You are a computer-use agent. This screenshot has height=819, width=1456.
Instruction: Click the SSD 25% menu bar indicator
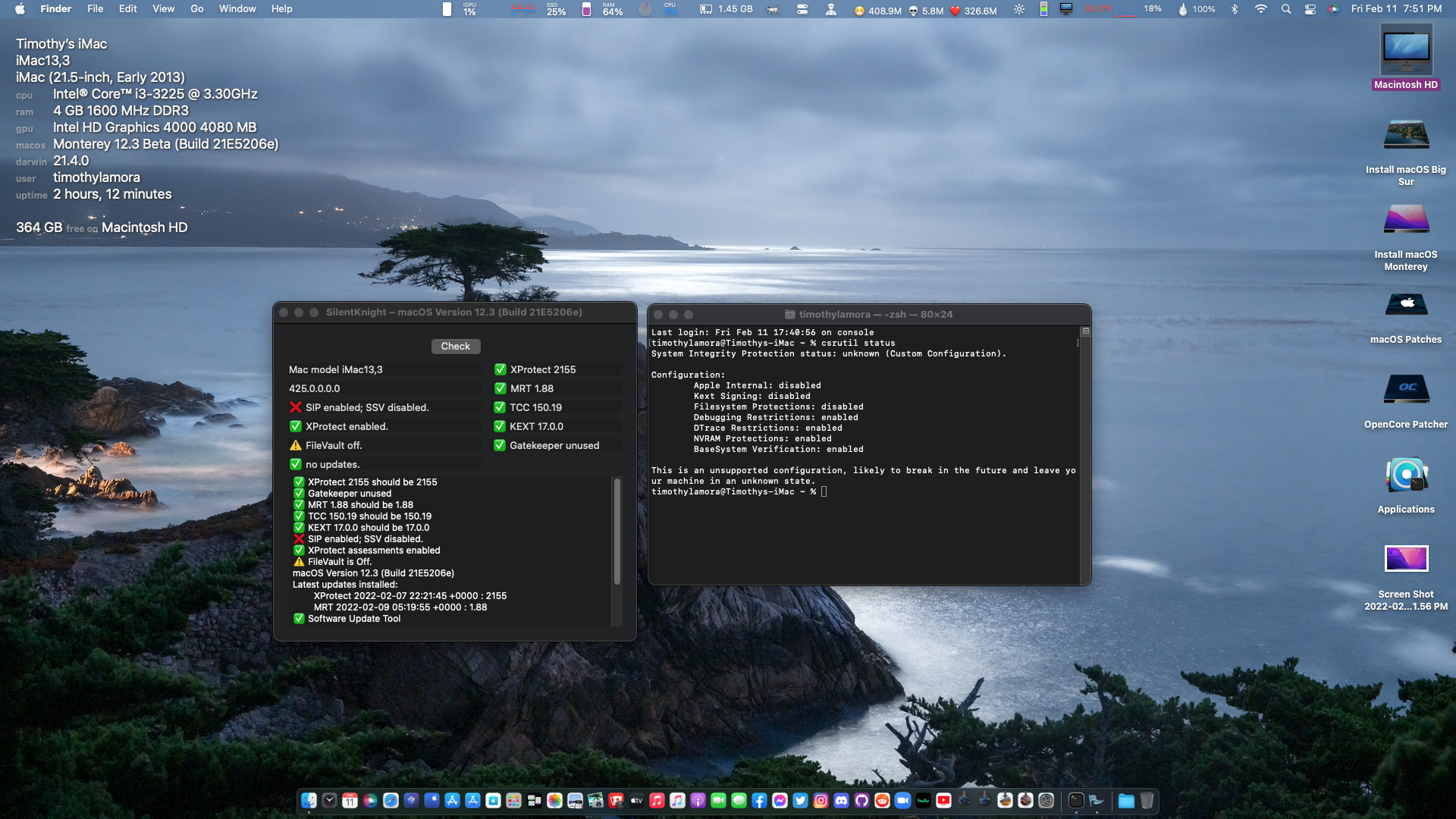556,9
